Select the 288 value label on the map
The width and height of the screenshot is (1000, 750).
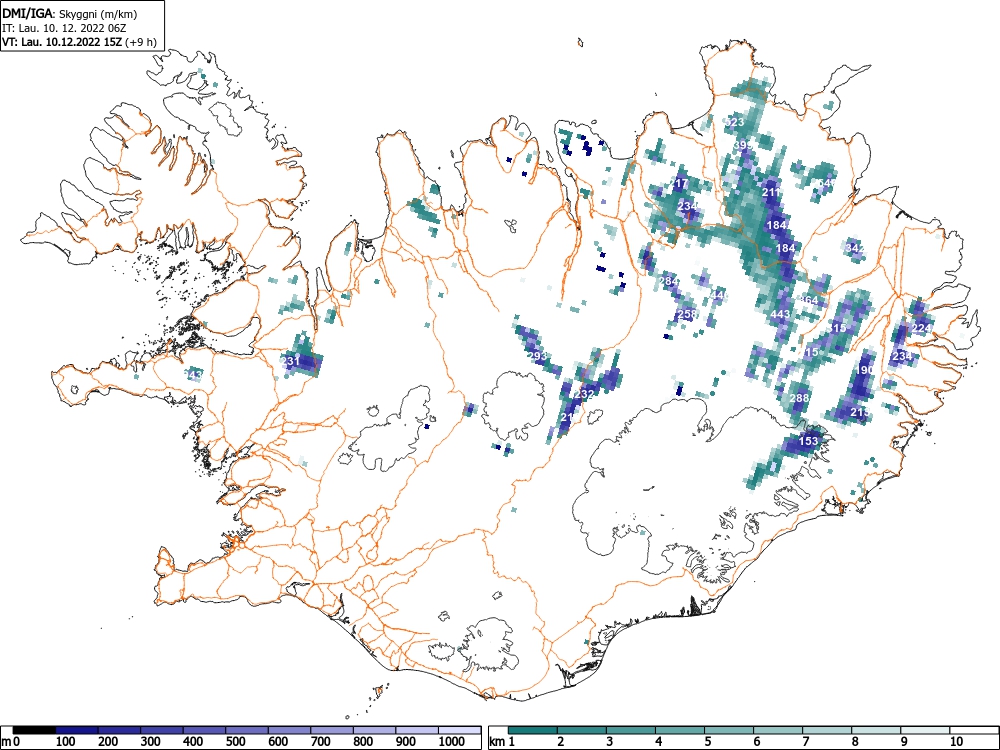pos(799,398)
